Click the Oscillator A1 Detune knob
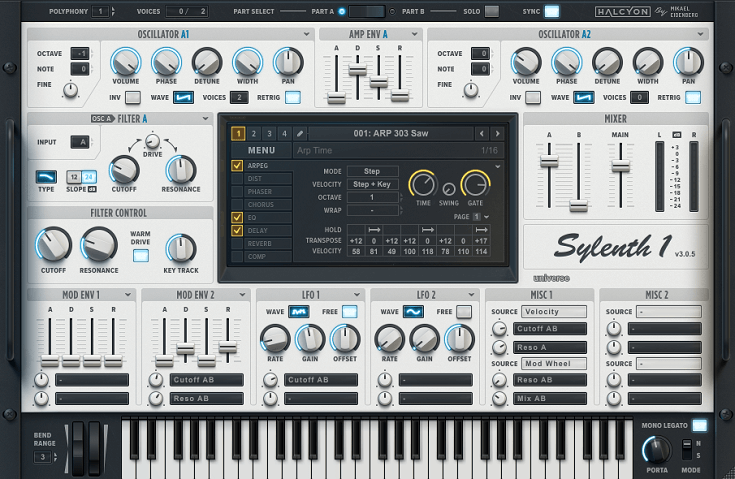Image resolution: width=735 pixels, height=479 pixels. 207,62
